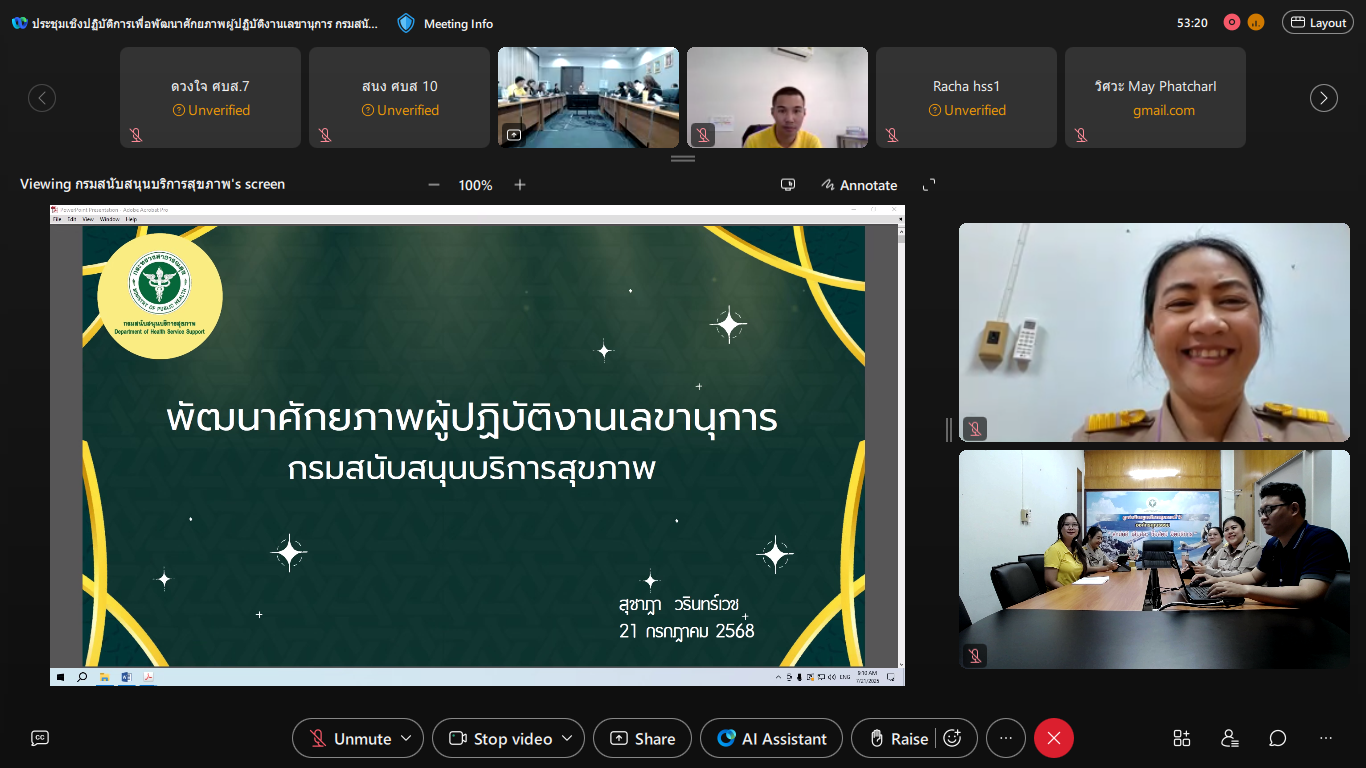Open the AI Assistant
Screen dimensions: 1366x768
[772, 738]
